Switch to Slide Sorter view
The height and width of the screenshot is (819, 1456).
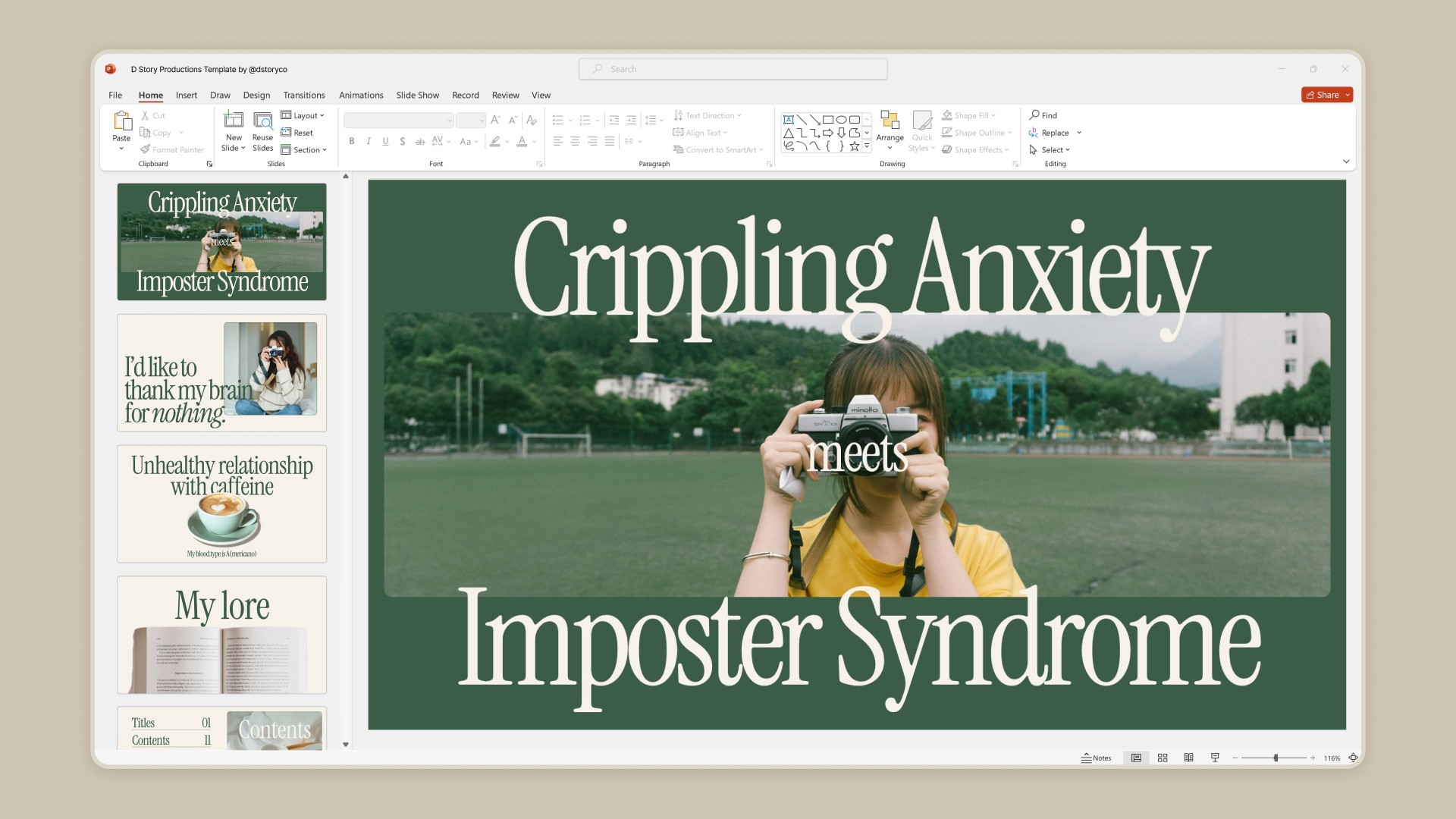coord(1163,758)
